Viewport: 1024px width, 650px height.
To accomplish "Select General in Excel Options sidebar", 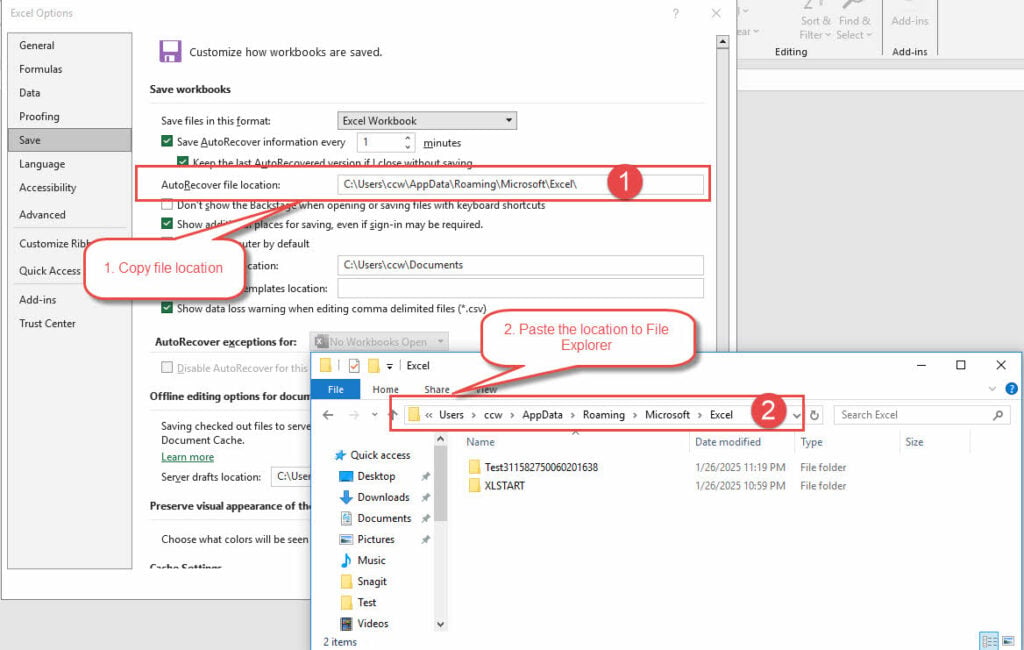I will 37,45.
